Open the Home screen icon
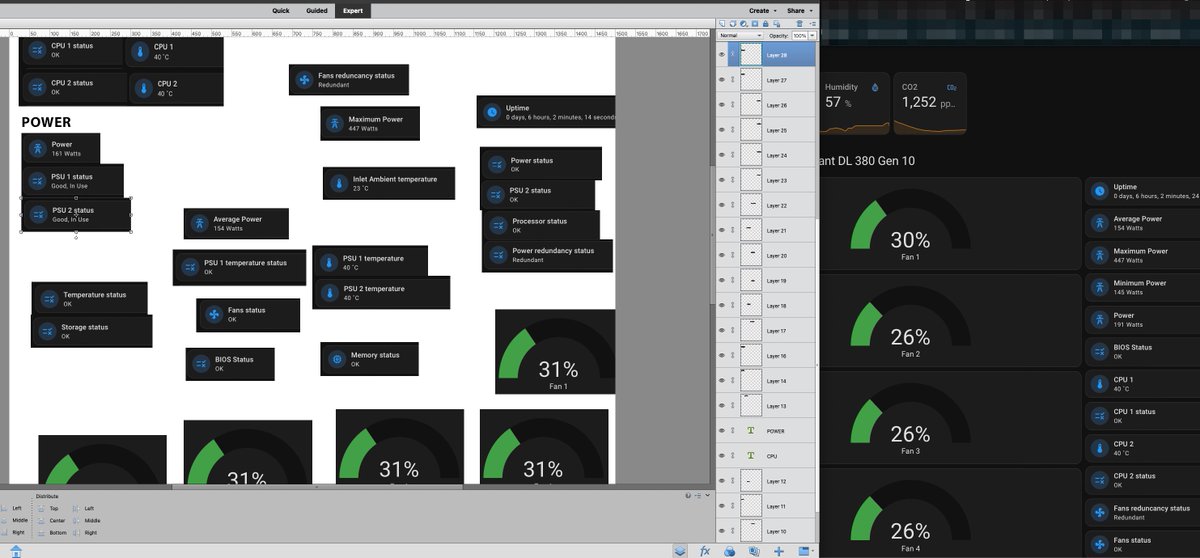 [x=15, y=551]
